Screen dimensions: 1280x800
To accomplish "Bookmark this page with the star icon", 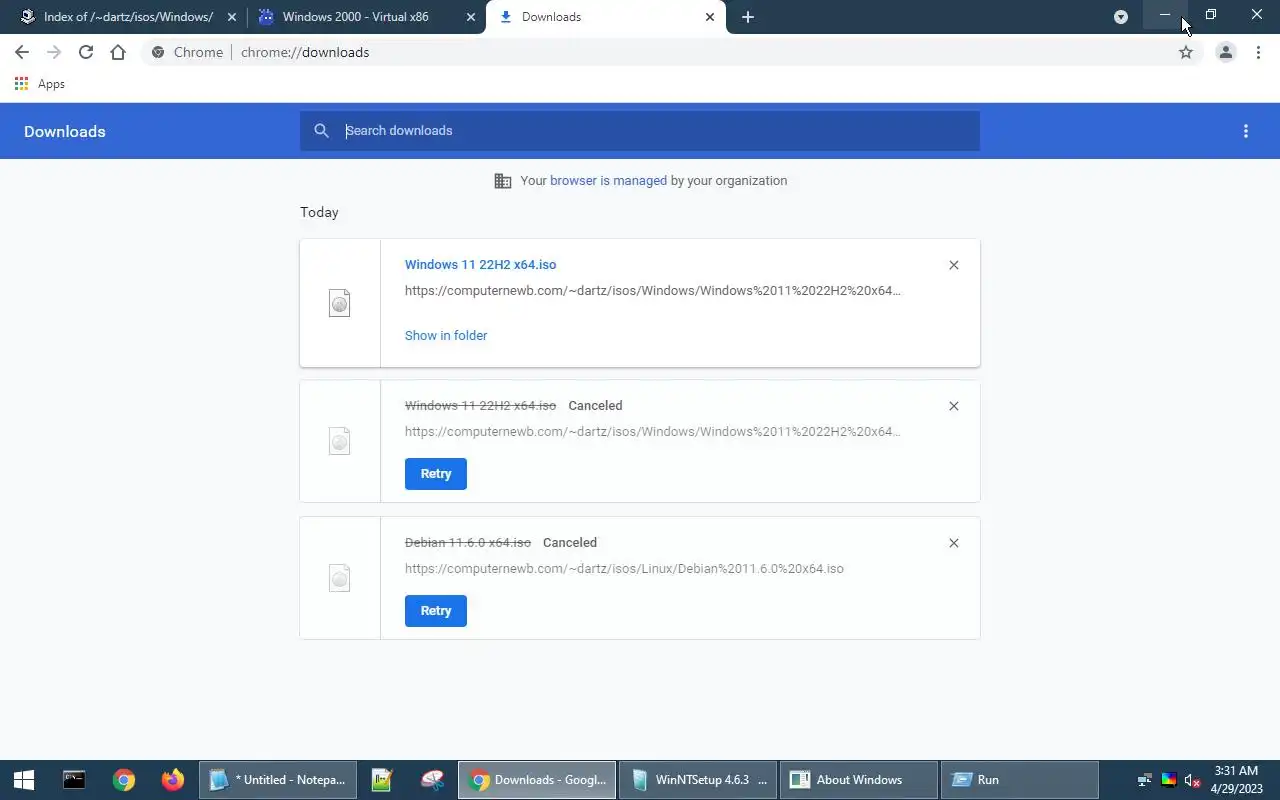I will 1186,52.
